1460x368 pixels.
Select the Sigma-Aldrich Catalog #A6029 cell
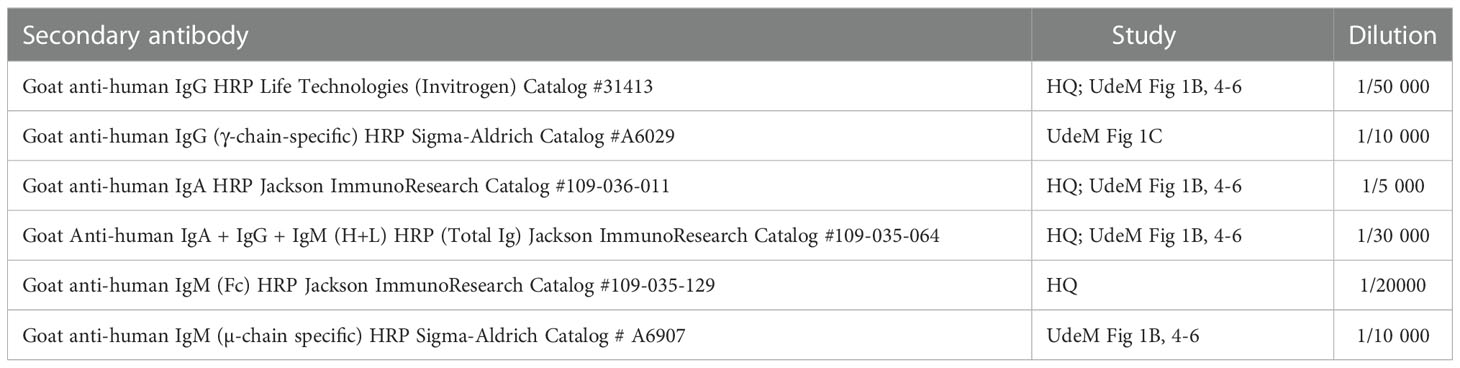(519, 137)
